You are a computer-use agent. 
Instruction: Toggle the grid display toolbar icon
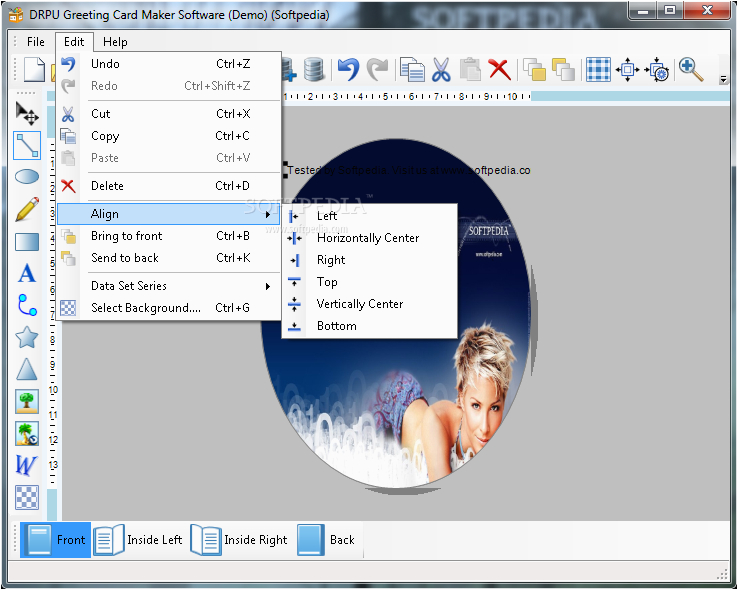pos(598,69)
